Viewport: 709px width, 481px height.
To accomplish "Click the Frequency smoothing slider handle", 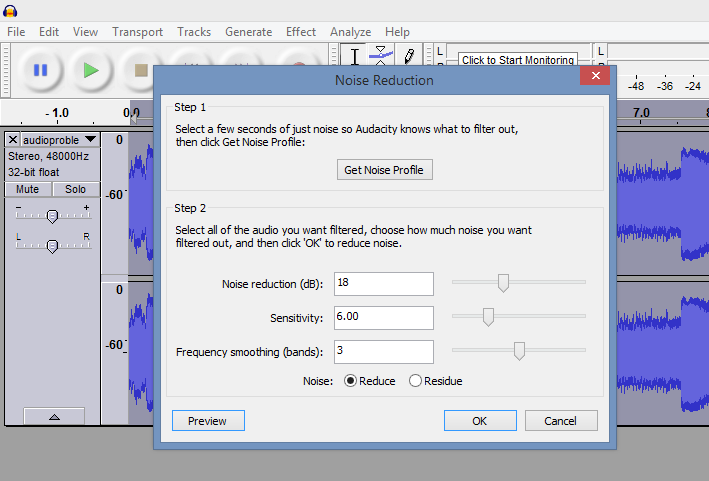I will click(x=519, y=351).
